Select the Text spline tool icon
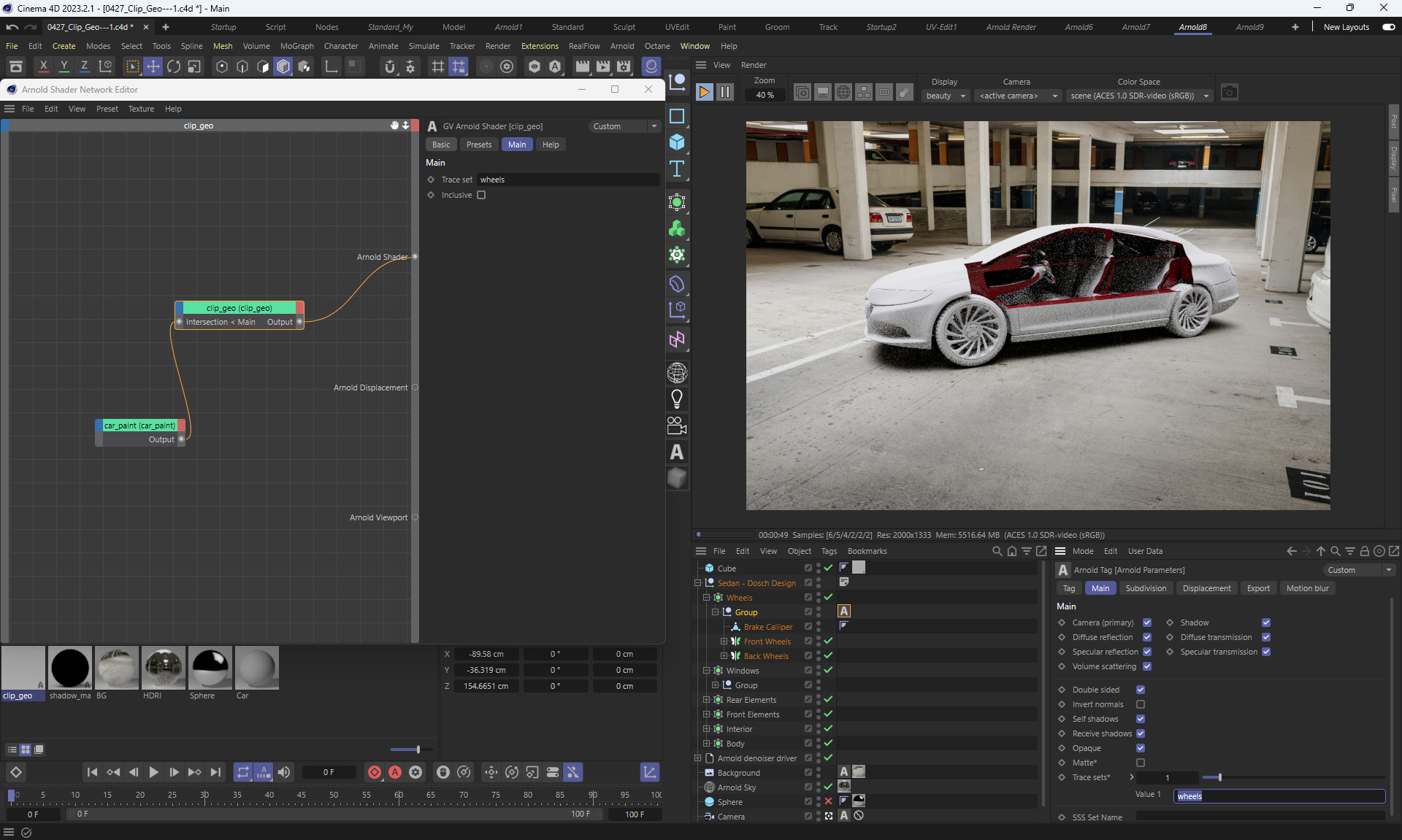This screenshot has height=840, width=1402. click(x=677, y=169)
